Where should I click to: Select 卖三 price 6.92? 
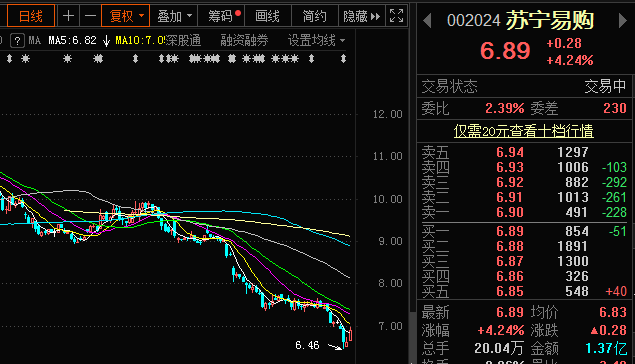coord(510,182)
